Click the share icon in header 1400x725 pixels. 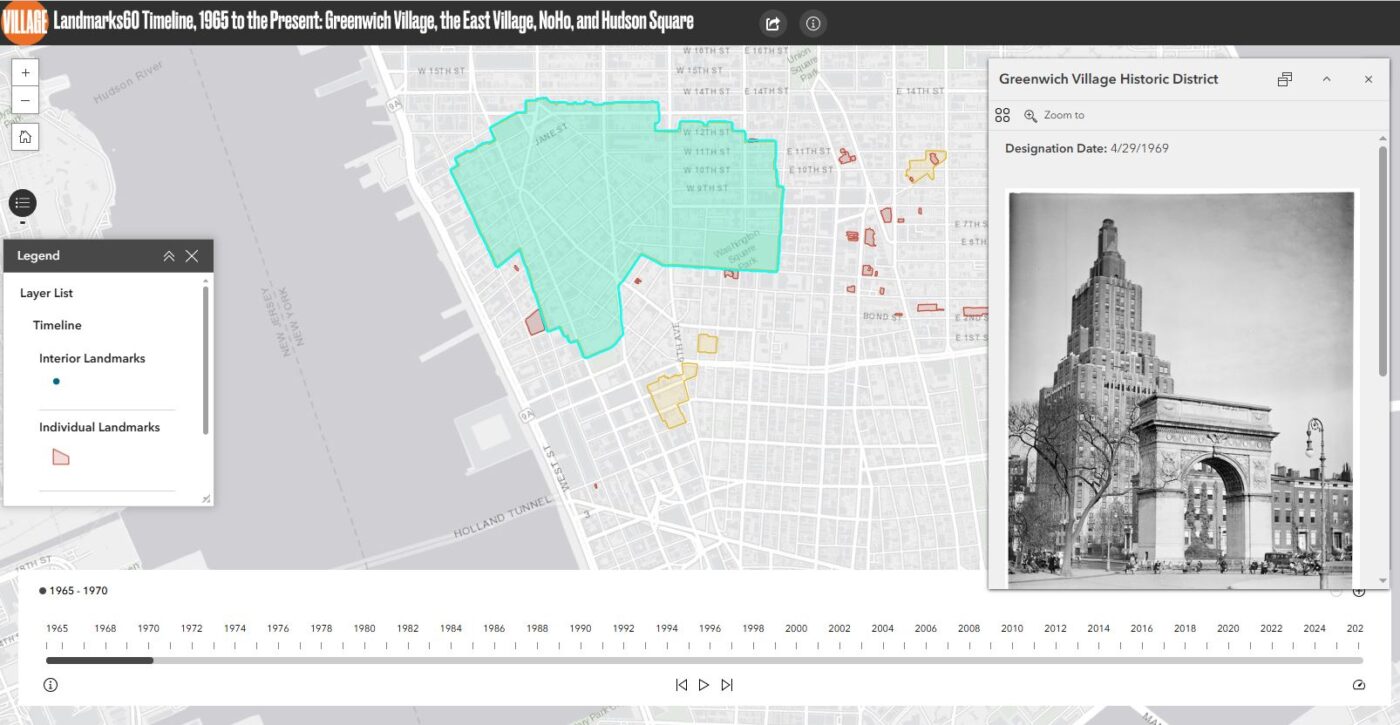773,24
